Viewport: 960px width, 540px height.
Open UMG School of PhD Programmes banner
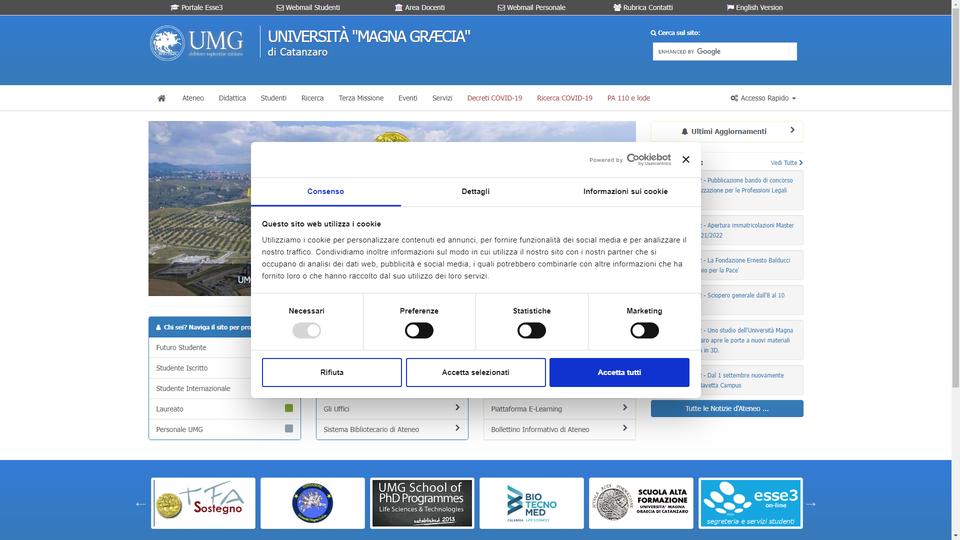422,503
